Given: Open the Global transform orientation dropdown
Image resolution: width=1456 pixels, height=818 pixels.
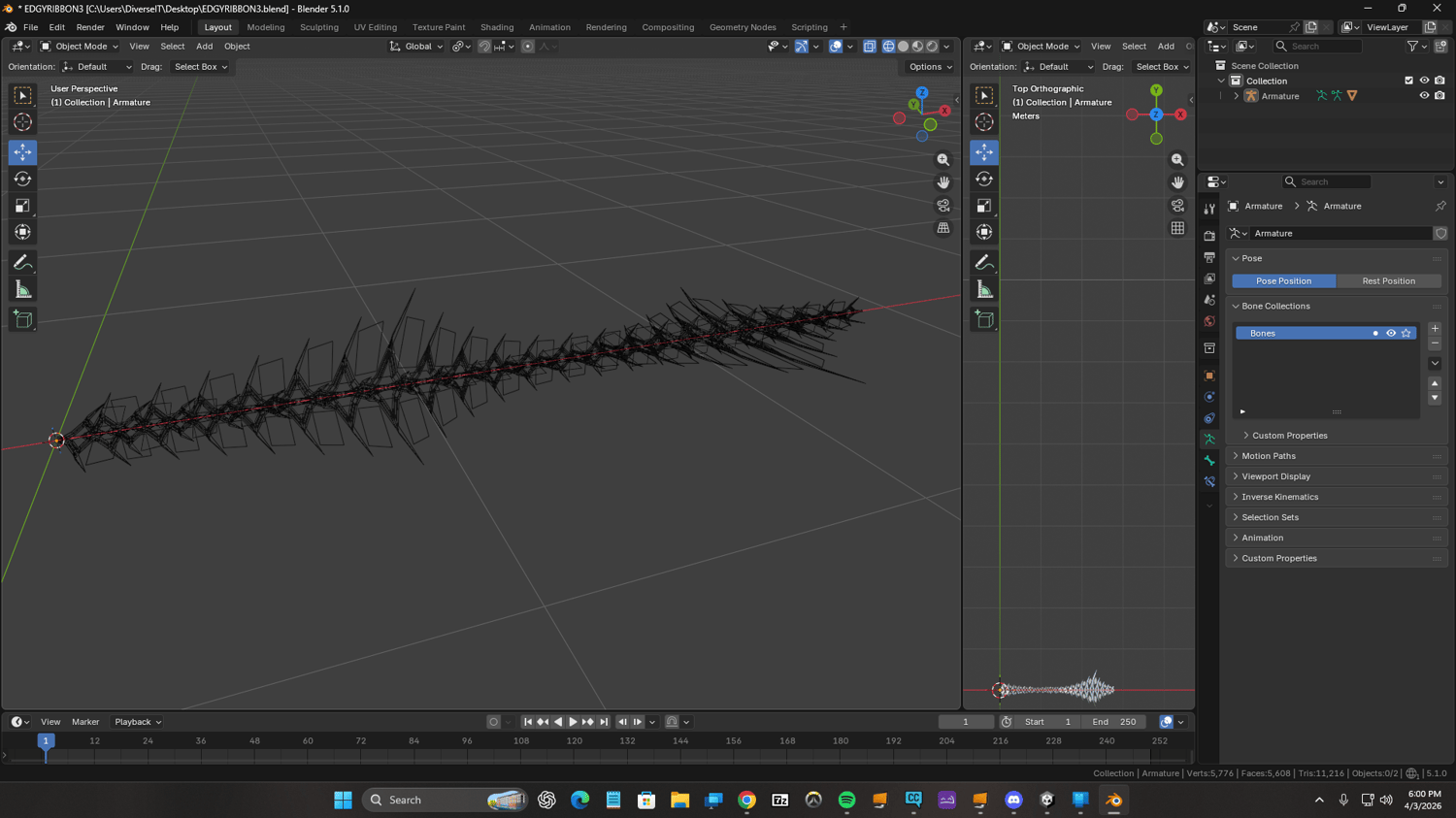Looking at the screenshot, I should [x=416, y=47].
